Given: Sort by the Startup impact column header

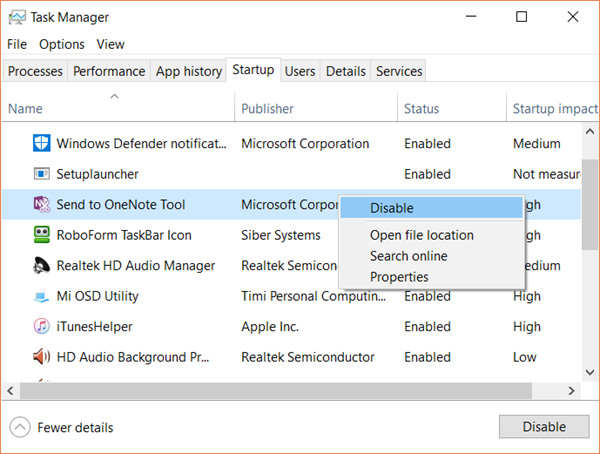Looking at the screenshot, I should tap(553, 108).
